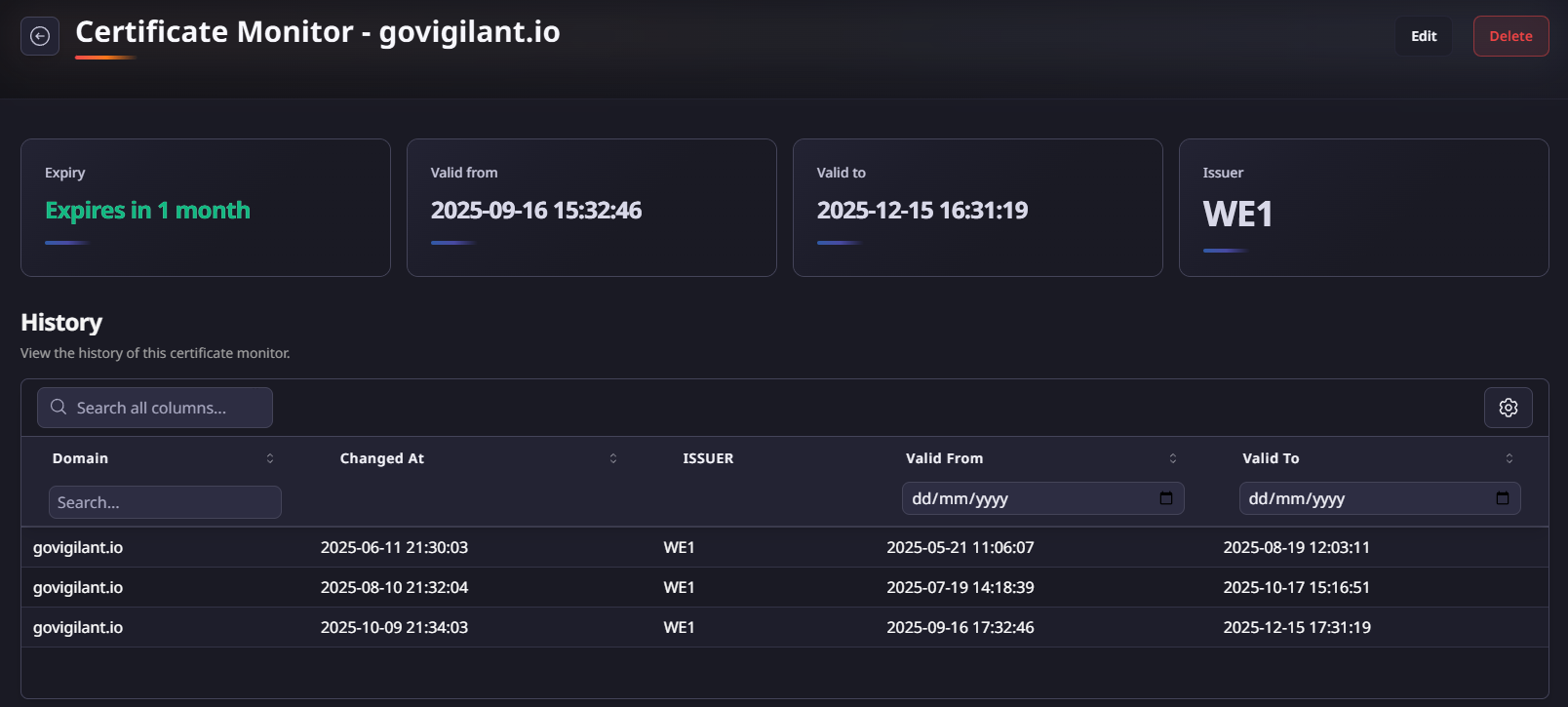Image resolution: width=1568 pixels, height=707 pixels.
Task: Select the row changed 2025-10-09 21:34:03
Action: [394, 627]
